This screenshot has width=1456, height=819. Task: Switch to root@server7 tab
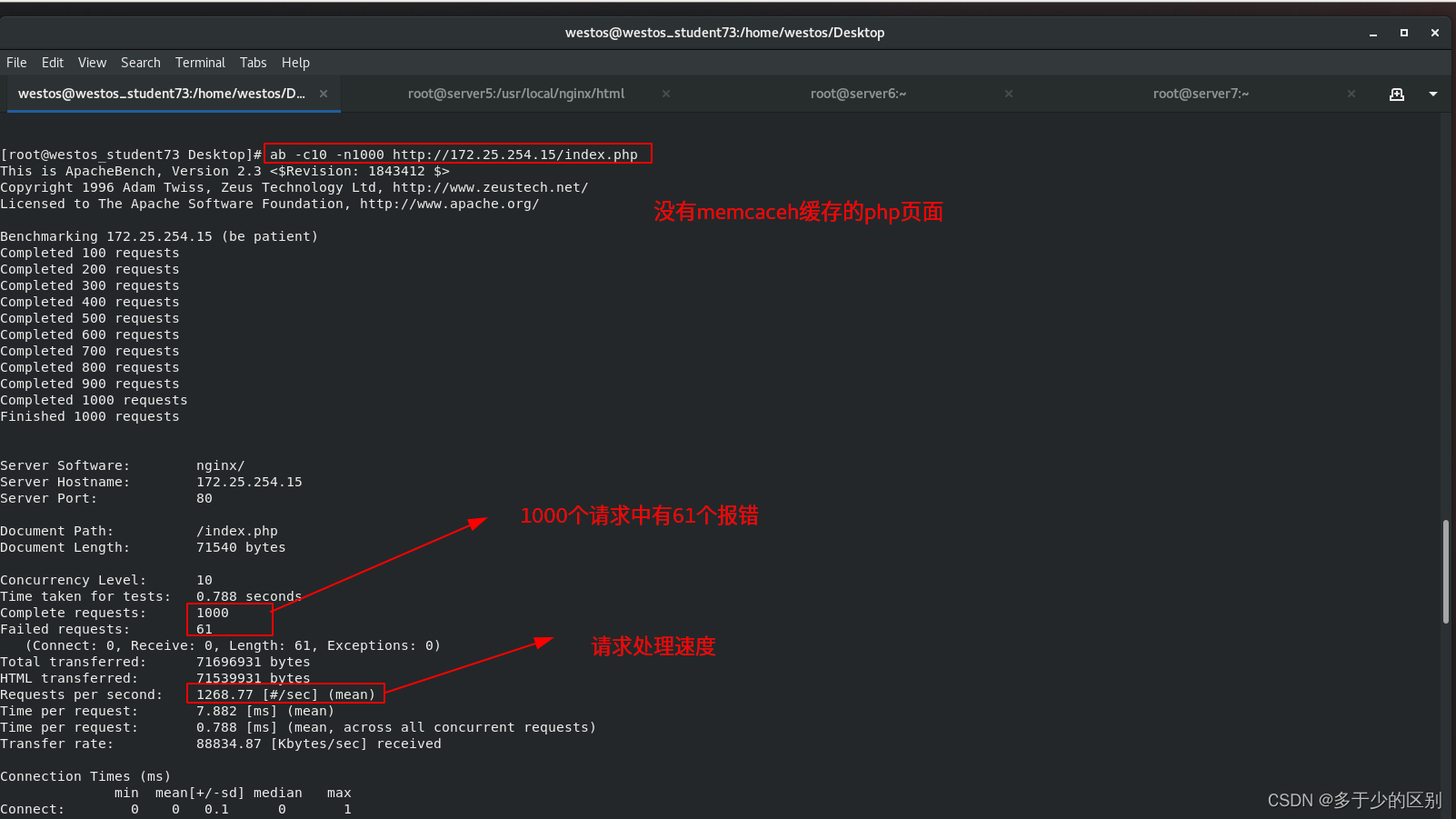(1201, 94)
